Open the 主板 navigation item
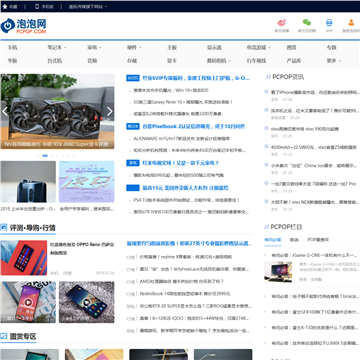 (172, 48)
